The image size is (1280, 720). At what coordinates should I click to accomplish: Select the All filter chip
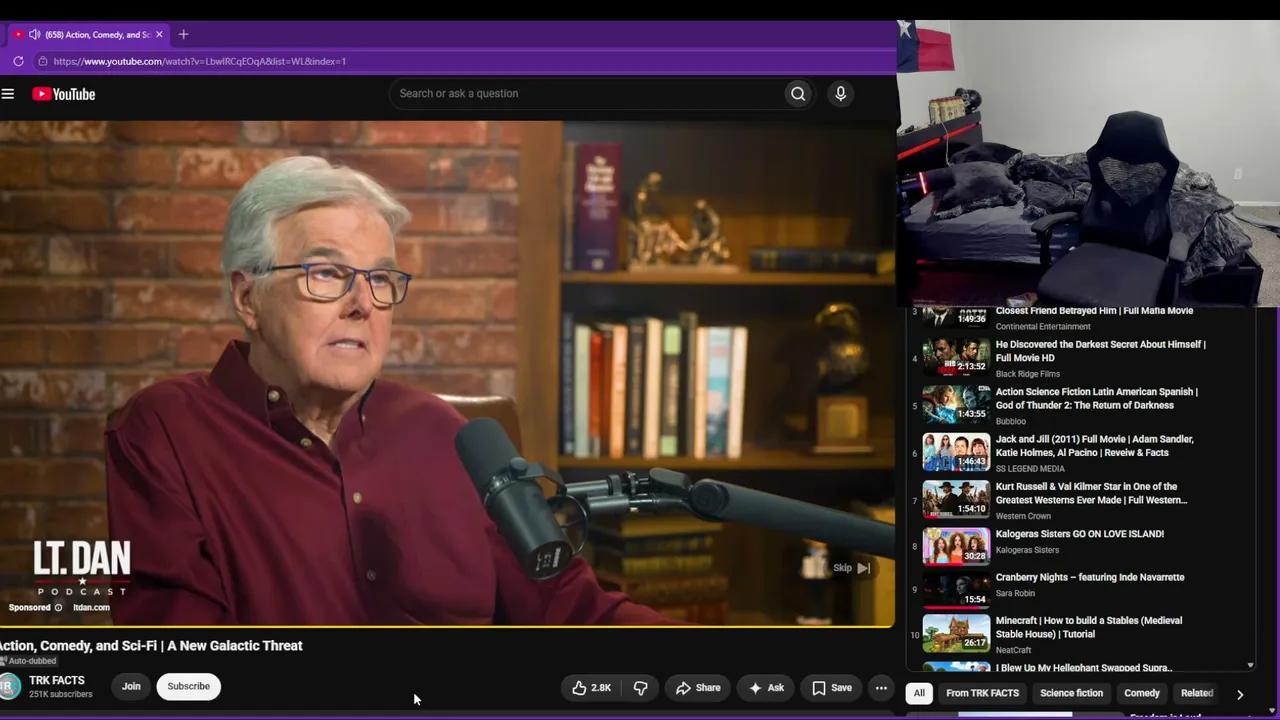919,693
